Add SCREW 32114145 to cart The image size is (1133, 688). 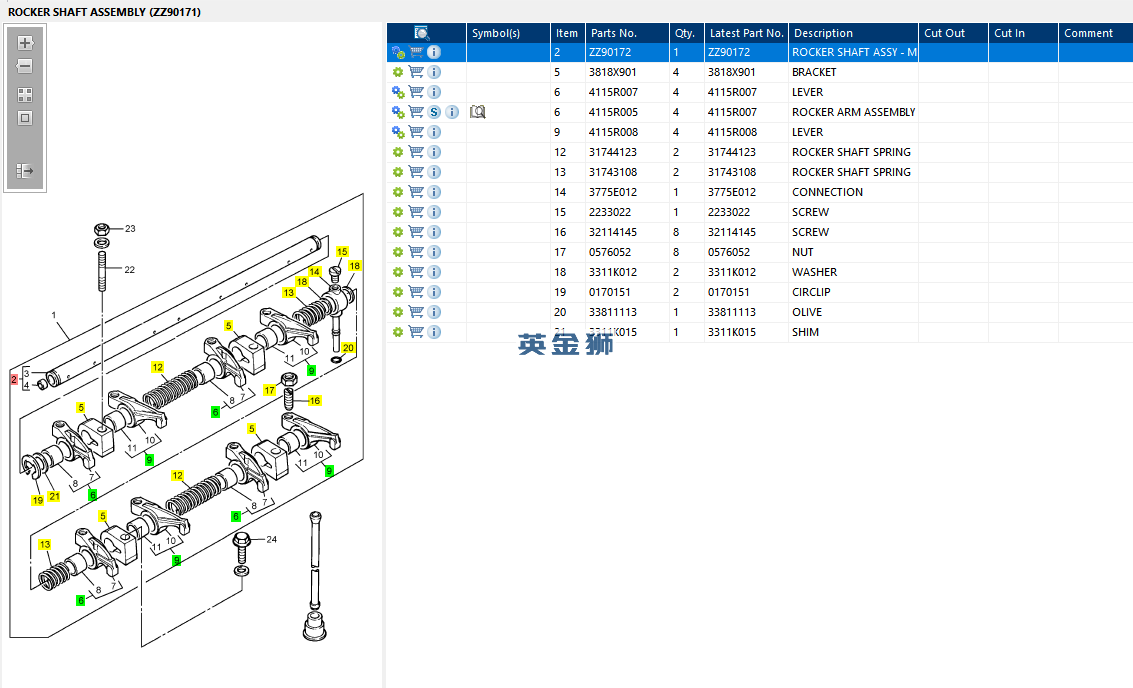coord(416,232)
